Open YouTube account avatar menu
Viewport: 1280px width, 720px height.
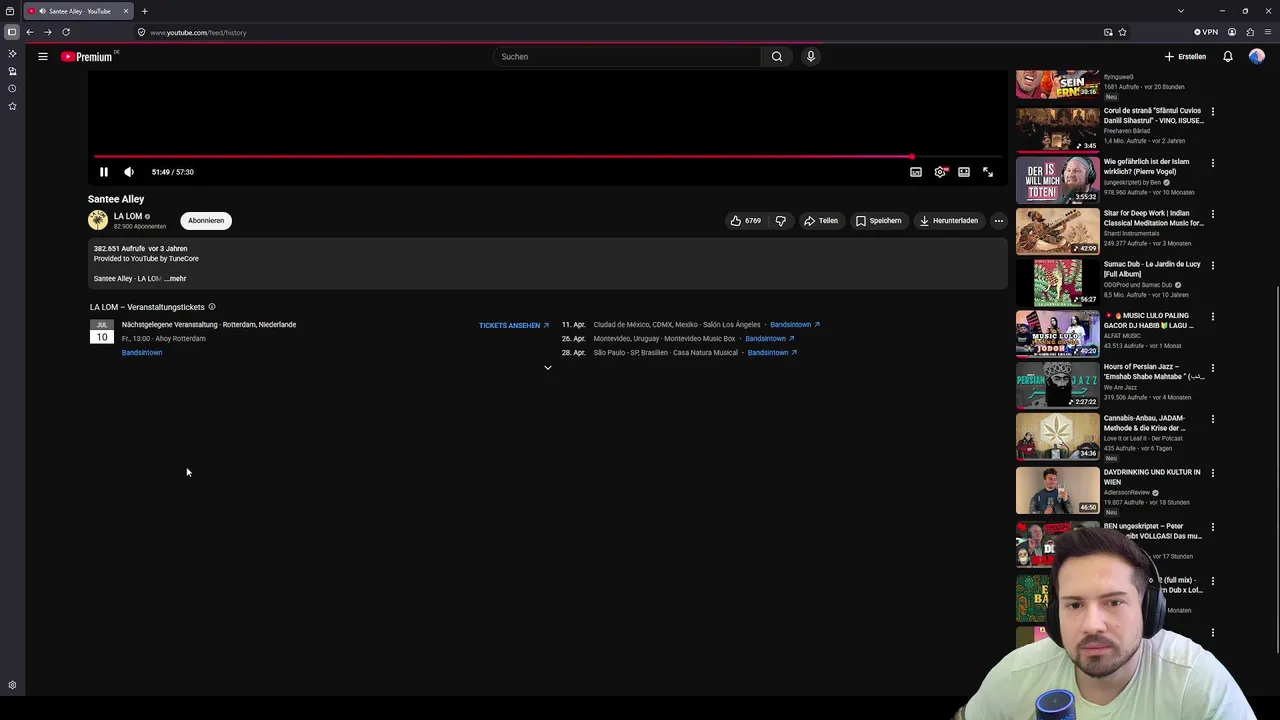1257,57
